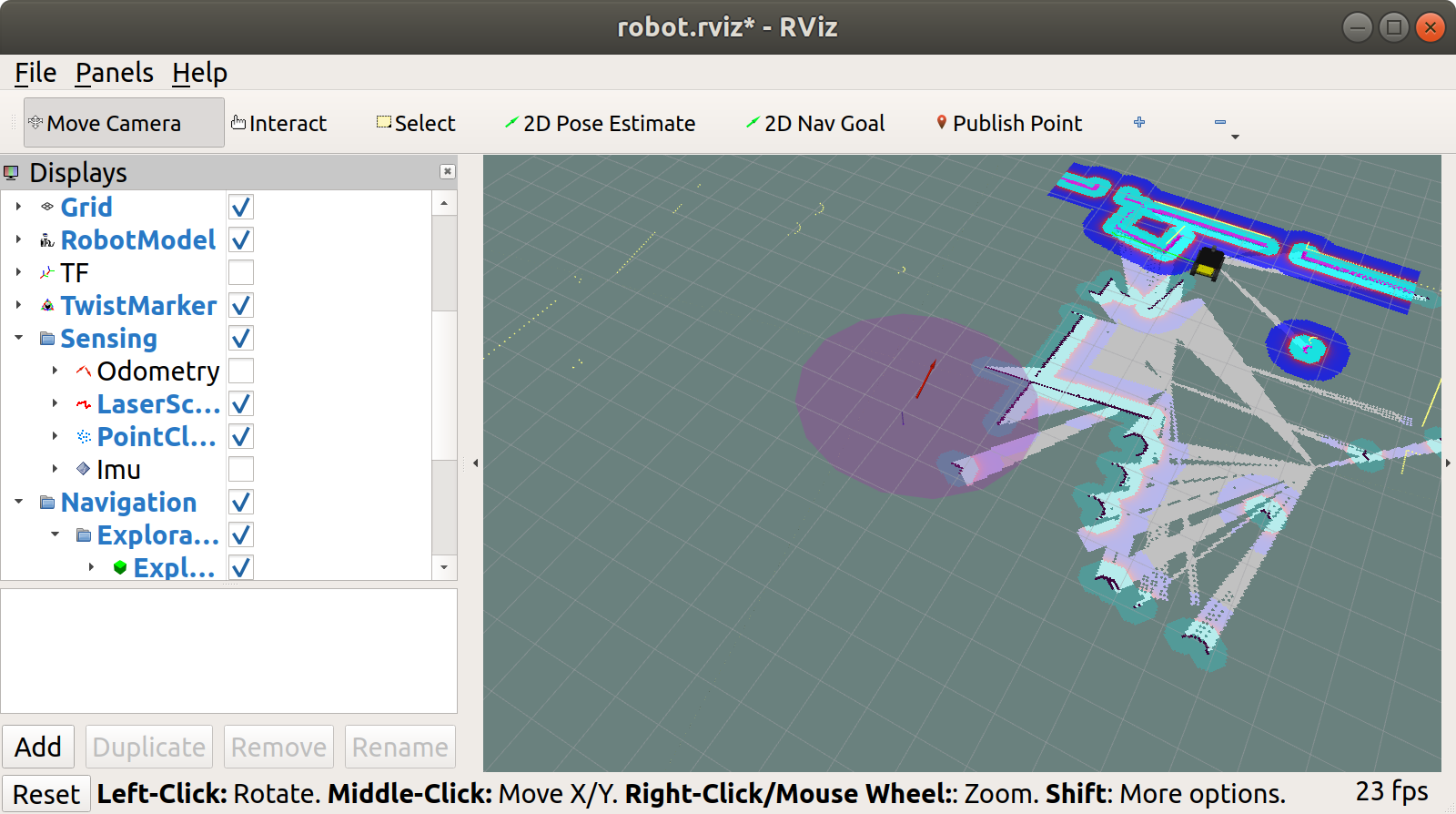
Task: Enable the Odometry checkbox
Action: coord(241,371)
